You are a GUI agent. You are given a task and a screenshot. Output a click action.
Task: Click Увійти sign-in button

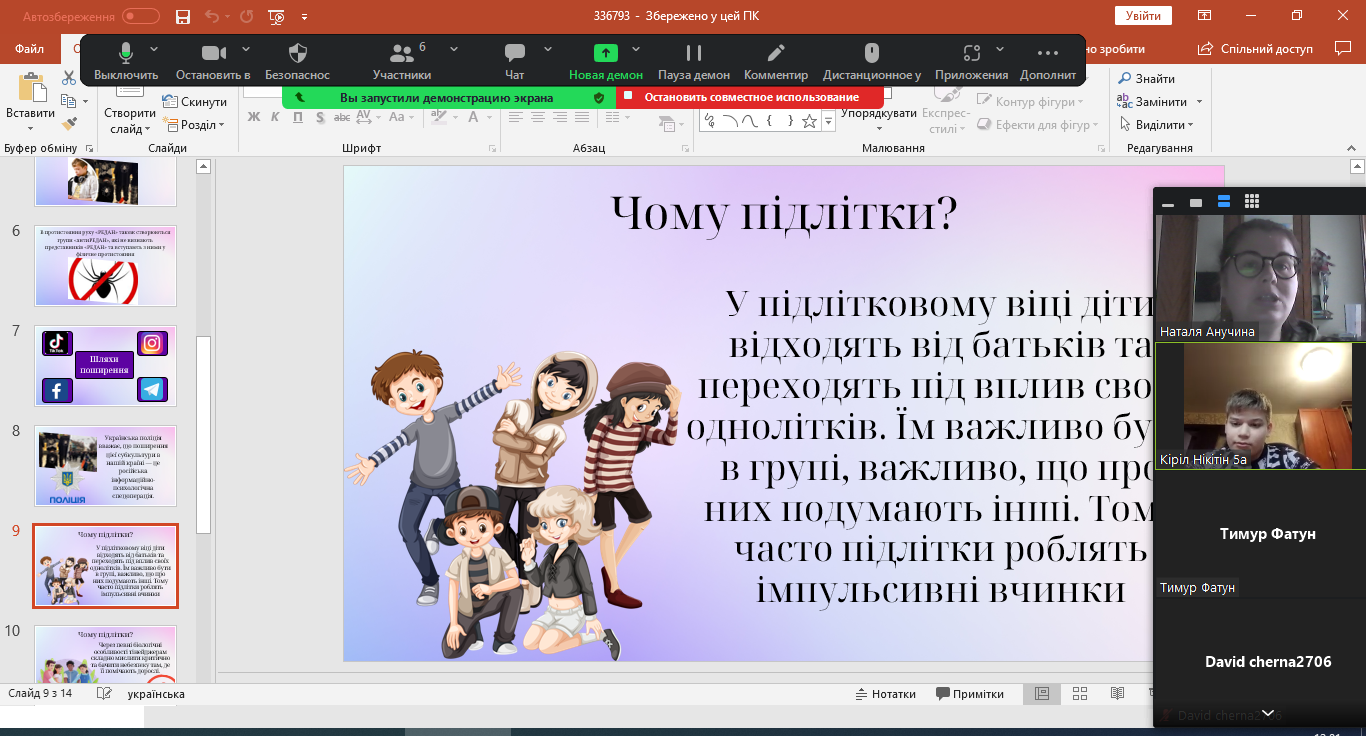[1142, 16]
